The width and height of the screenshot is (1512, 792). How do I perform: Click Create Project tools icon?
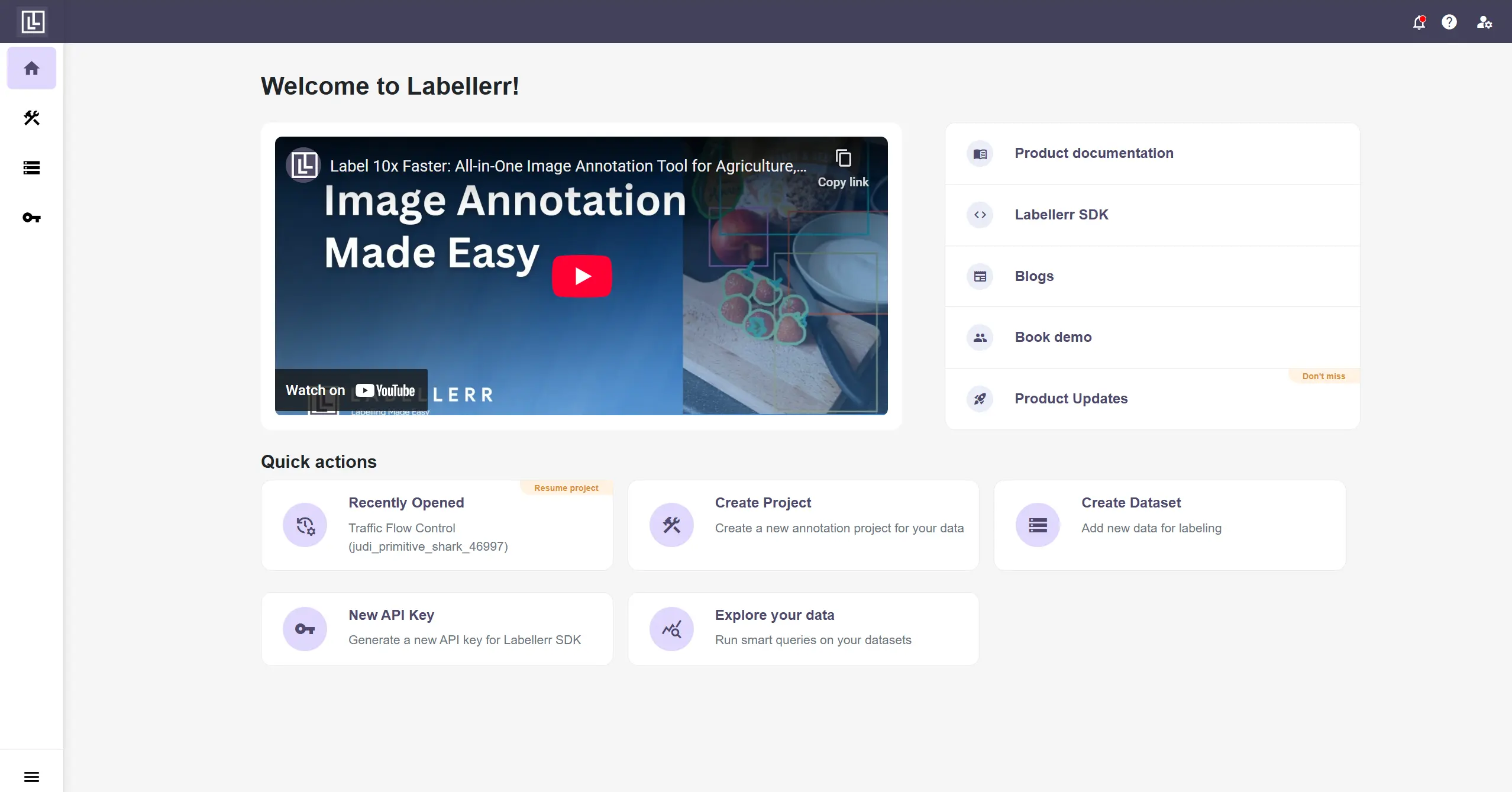671,525
